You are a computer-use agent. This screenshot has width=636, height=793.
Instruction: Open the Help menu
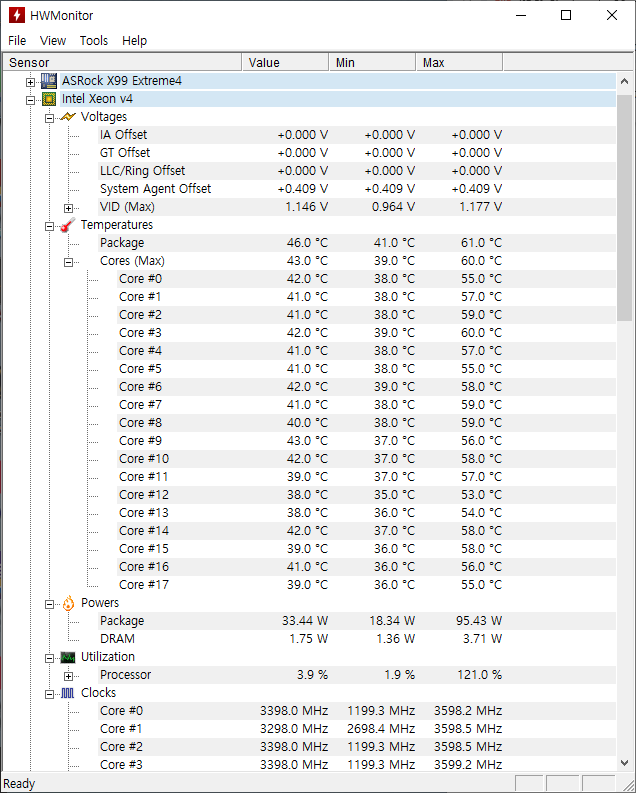click(134, 40)
